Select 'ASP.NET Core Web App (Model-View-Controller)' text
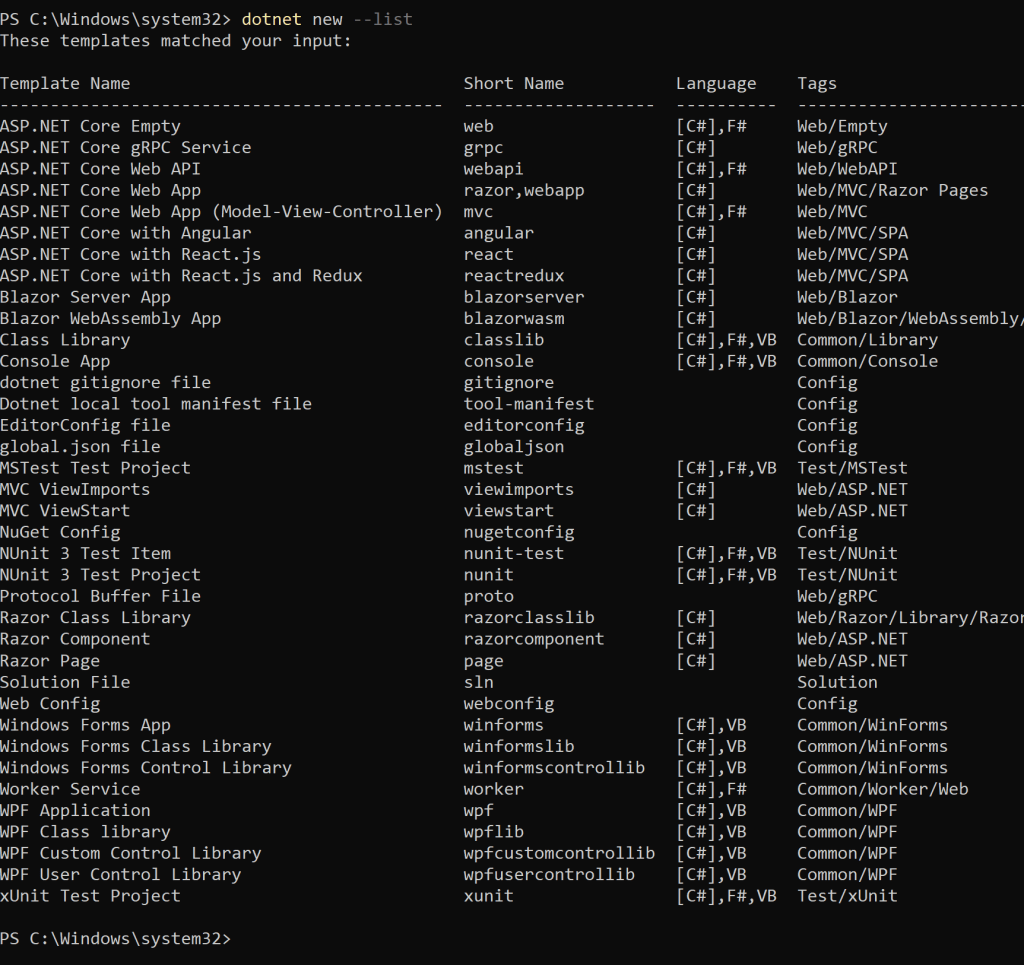The height and width of the screenshot is (965, 1024). pyautogui.click(x=221, y=212)
